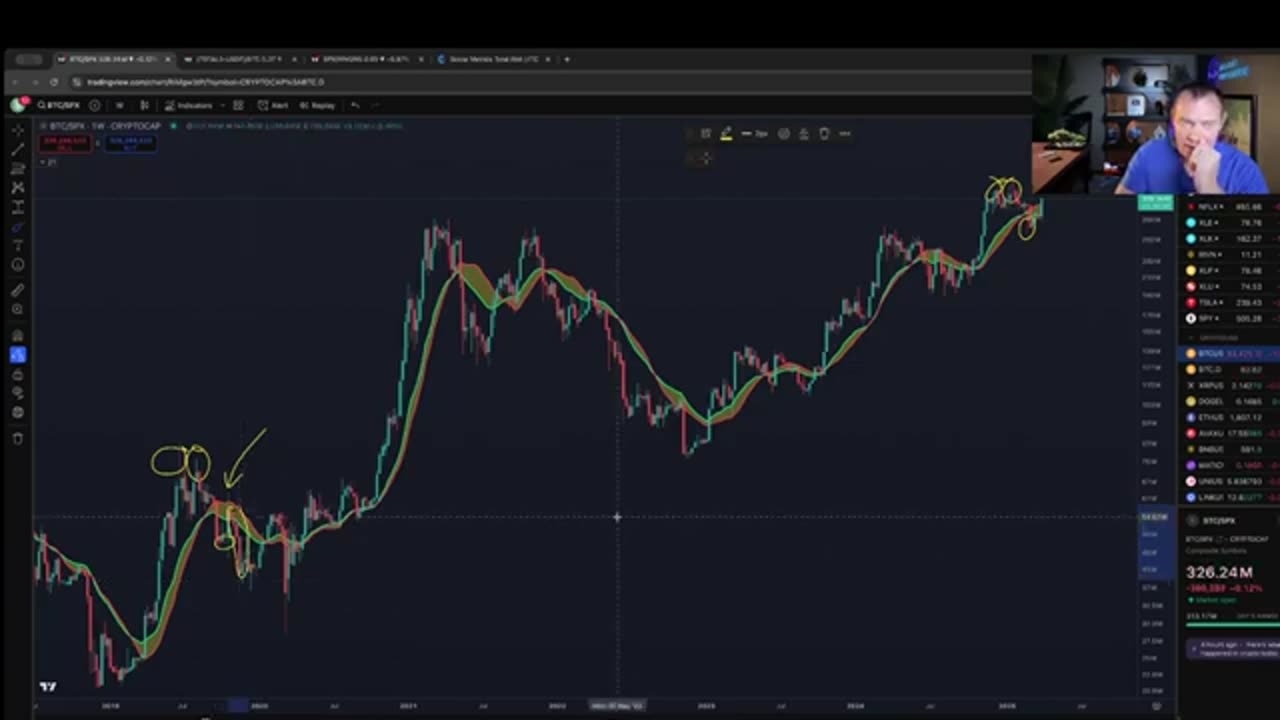Open the indicator templates grid icon
1280x720 pixels.
pos(238,105)
